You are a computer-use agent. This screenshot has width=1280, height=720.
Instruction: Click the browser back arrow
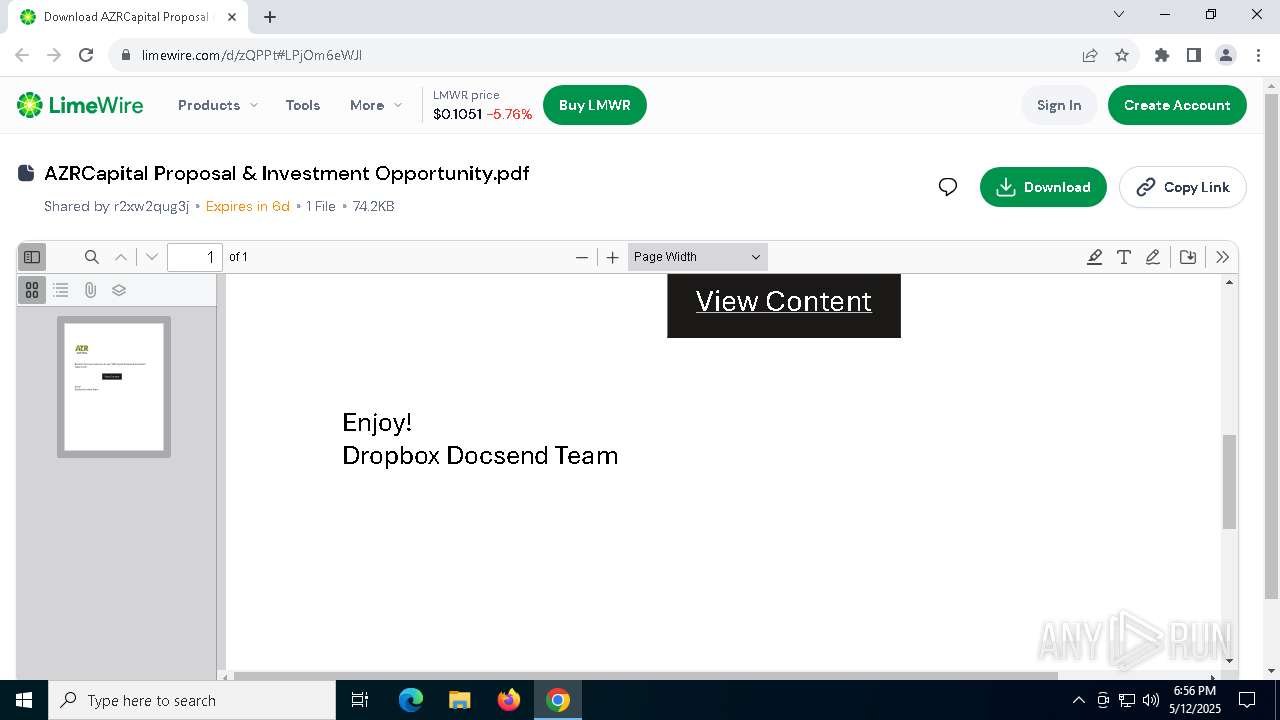coord(22,55)
